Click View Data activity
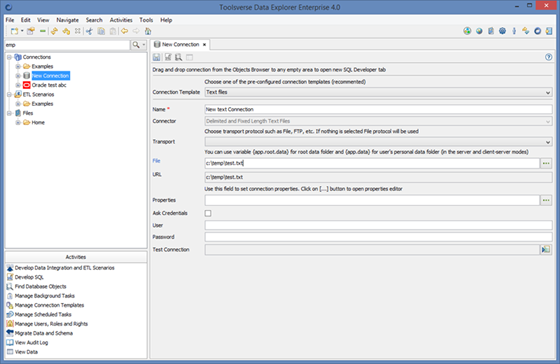 click(26, 352)
